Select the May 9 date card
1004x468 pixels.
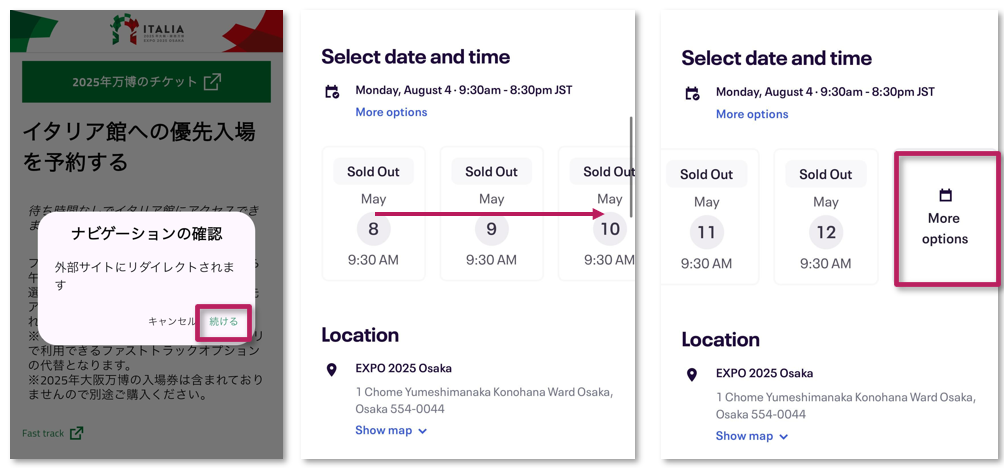click(x=491, y=213)
